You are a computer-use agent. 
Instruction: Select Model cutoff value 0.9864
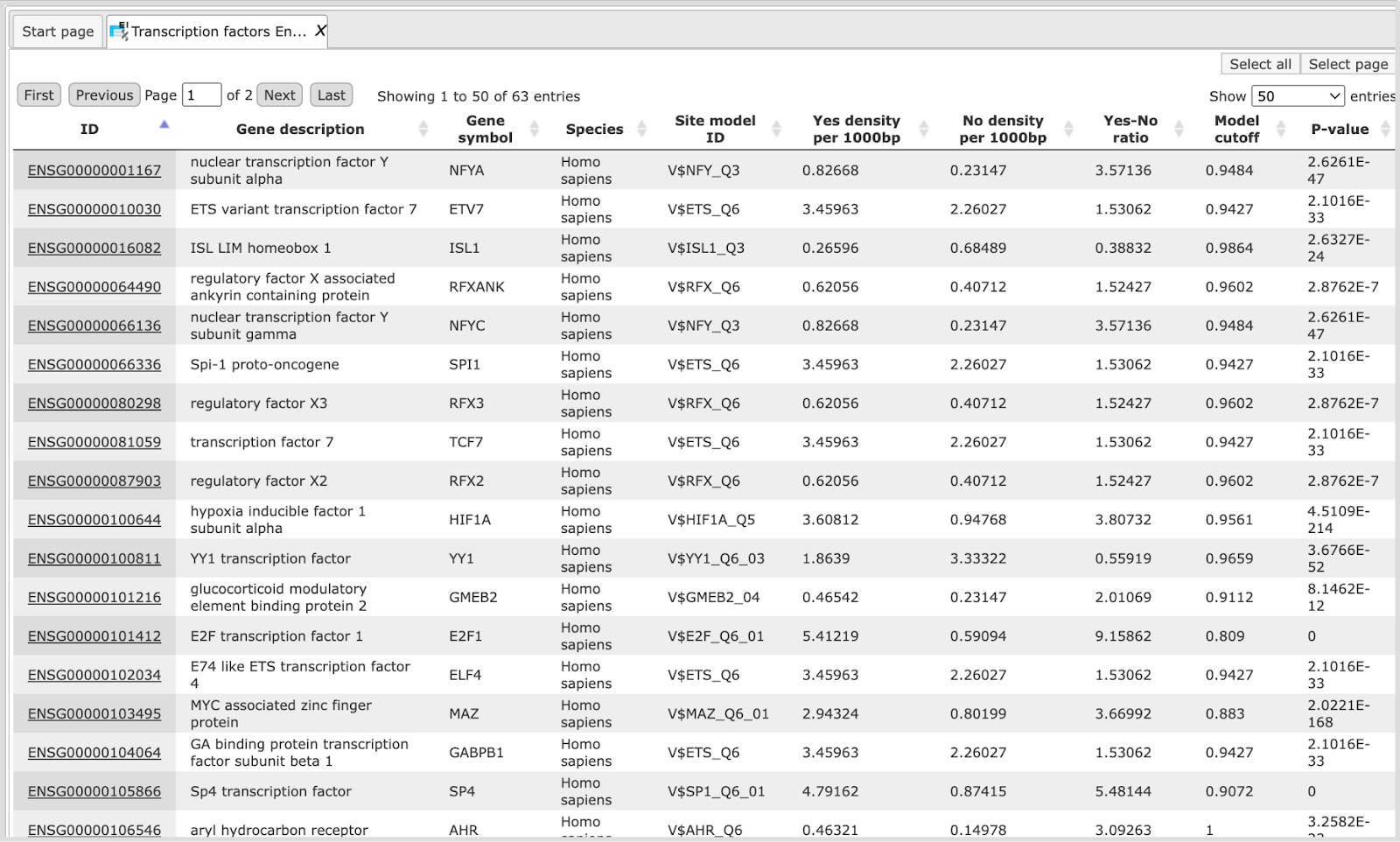tap(1229, 248)
